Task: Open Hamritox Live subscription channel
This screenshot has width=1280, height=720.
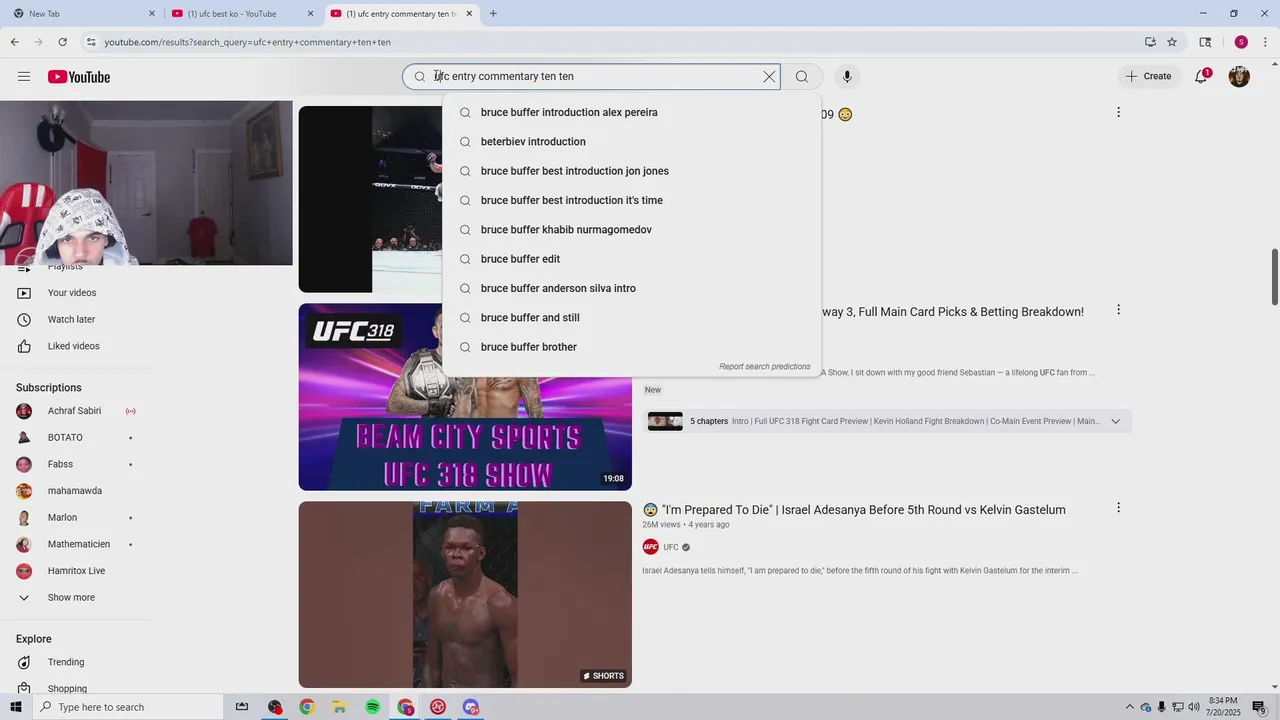Action: (76, 571)
